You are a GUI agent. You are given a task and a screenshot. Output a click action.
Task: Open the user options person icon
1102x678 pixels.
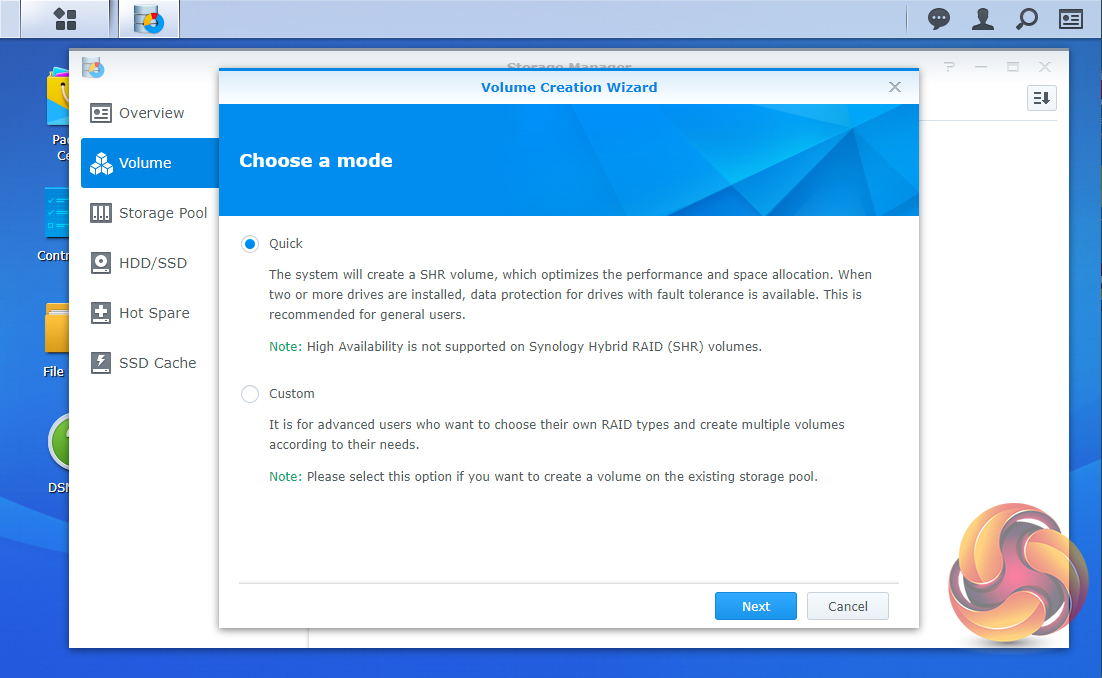click(983, 19)
